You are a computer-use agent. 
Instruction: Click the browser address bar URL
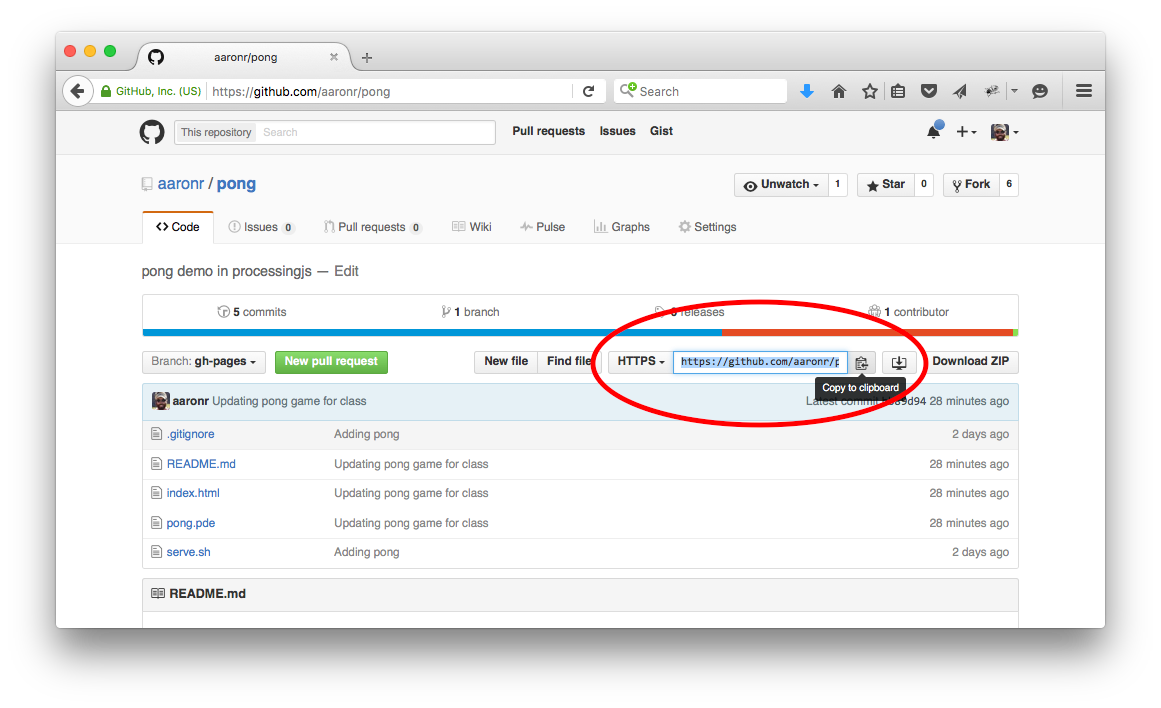301,92
